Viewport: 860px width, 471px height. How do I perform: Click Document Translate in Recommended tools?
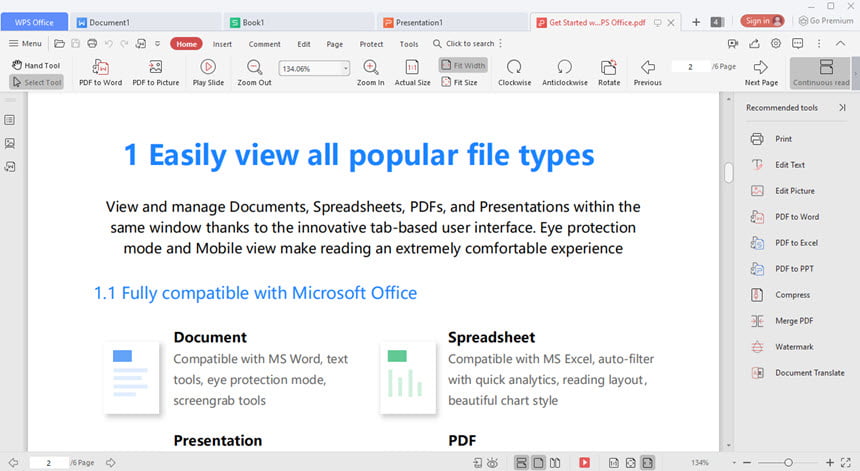coord(797,373)
